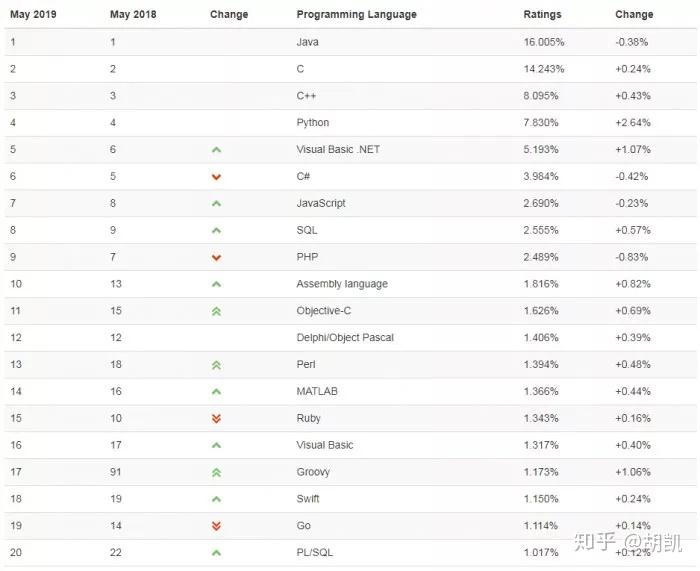Click the Assembly language entry
Screen dimensions: 700x571
tap(342, 284)
